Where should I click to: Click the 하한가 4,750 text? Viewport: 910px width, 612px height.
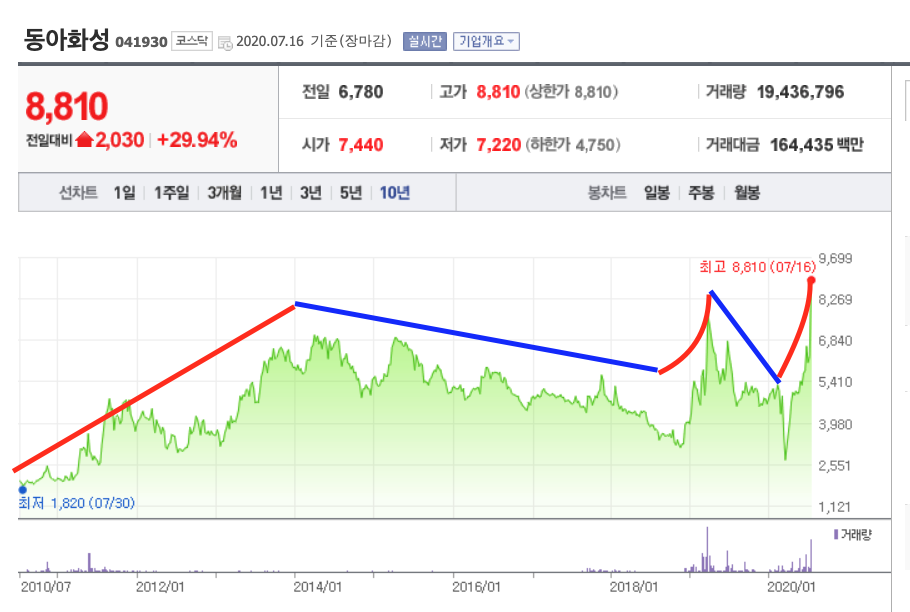573,145
